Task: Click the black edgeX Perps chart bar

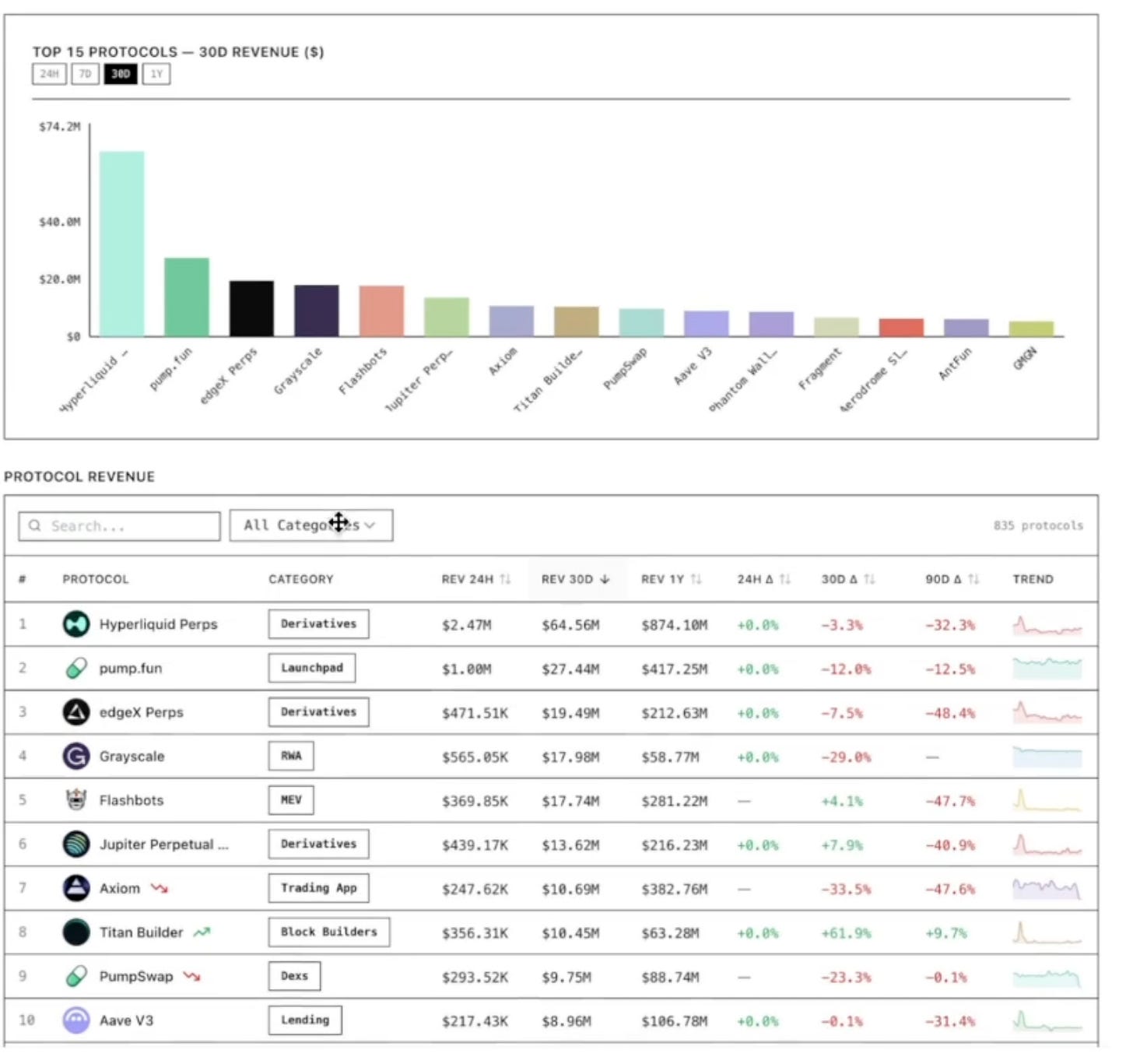Action: (251, 309)
